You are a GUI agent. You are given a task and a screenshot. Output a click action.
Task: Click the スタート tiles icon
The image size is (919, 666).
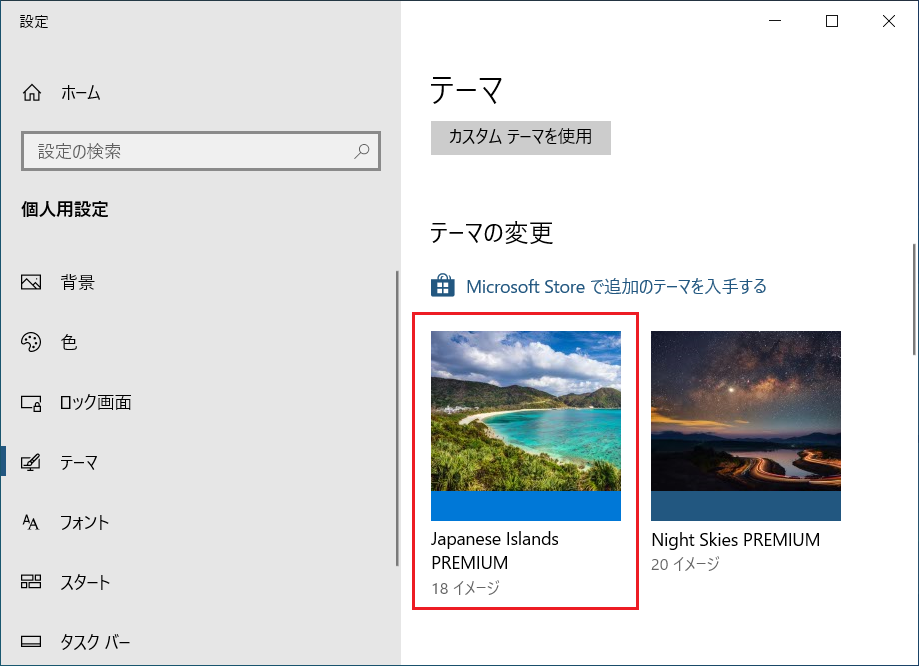click(x=31, y=582)
